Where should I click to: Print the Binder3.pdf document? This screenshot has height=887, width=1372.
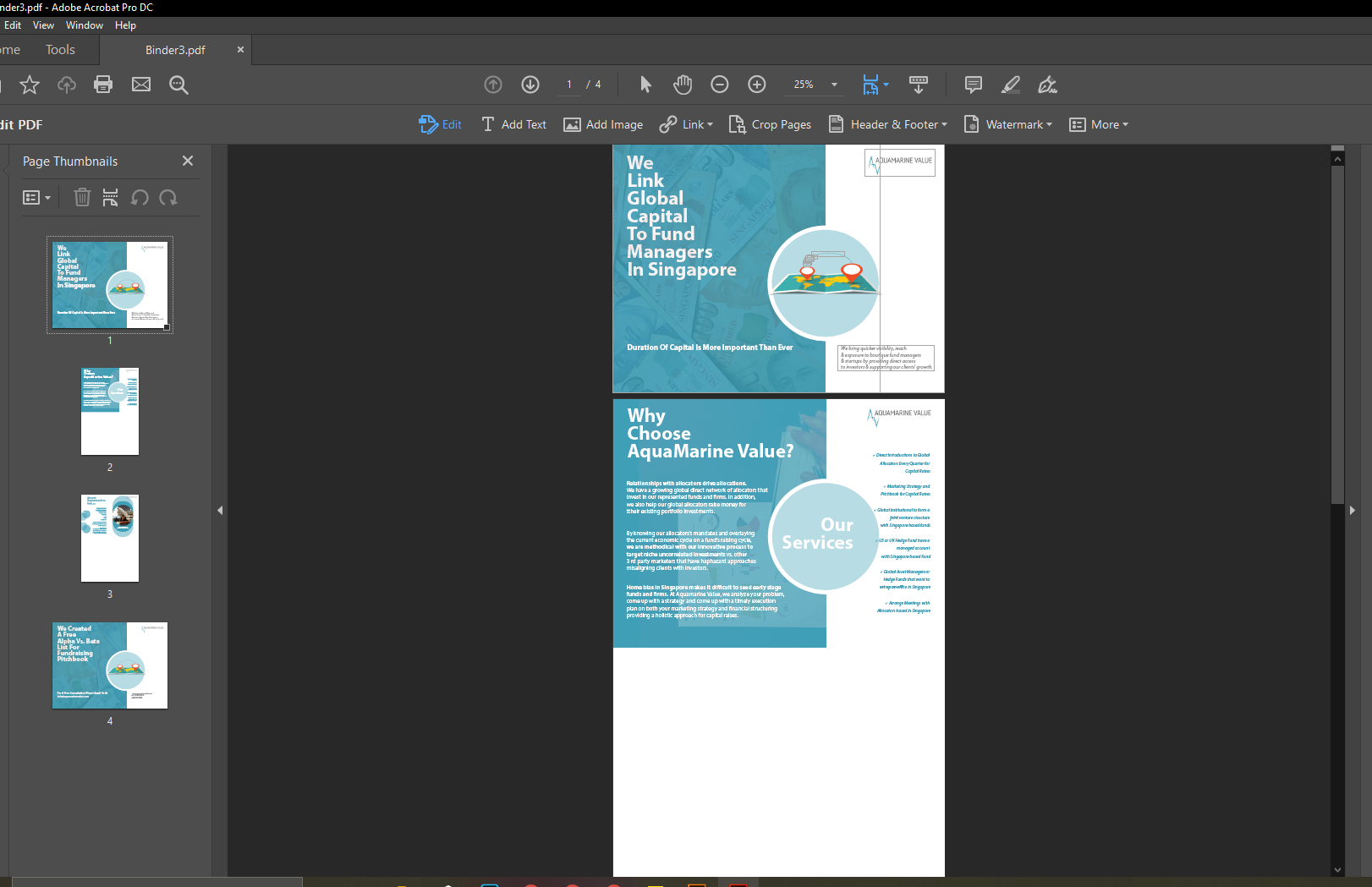103,85
